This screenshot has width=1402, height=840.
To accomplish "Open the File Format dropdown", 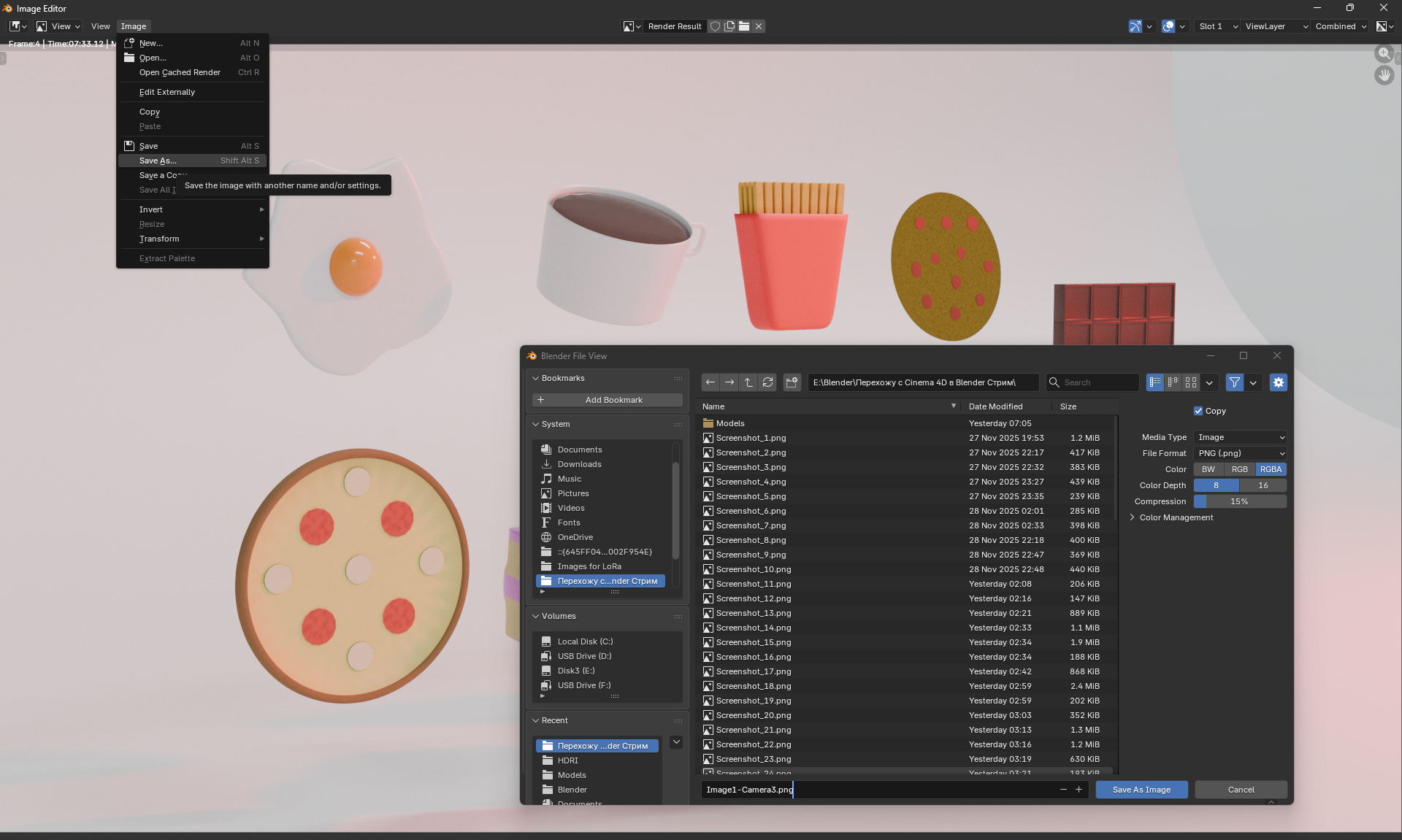I will [x=1240, y=453].
